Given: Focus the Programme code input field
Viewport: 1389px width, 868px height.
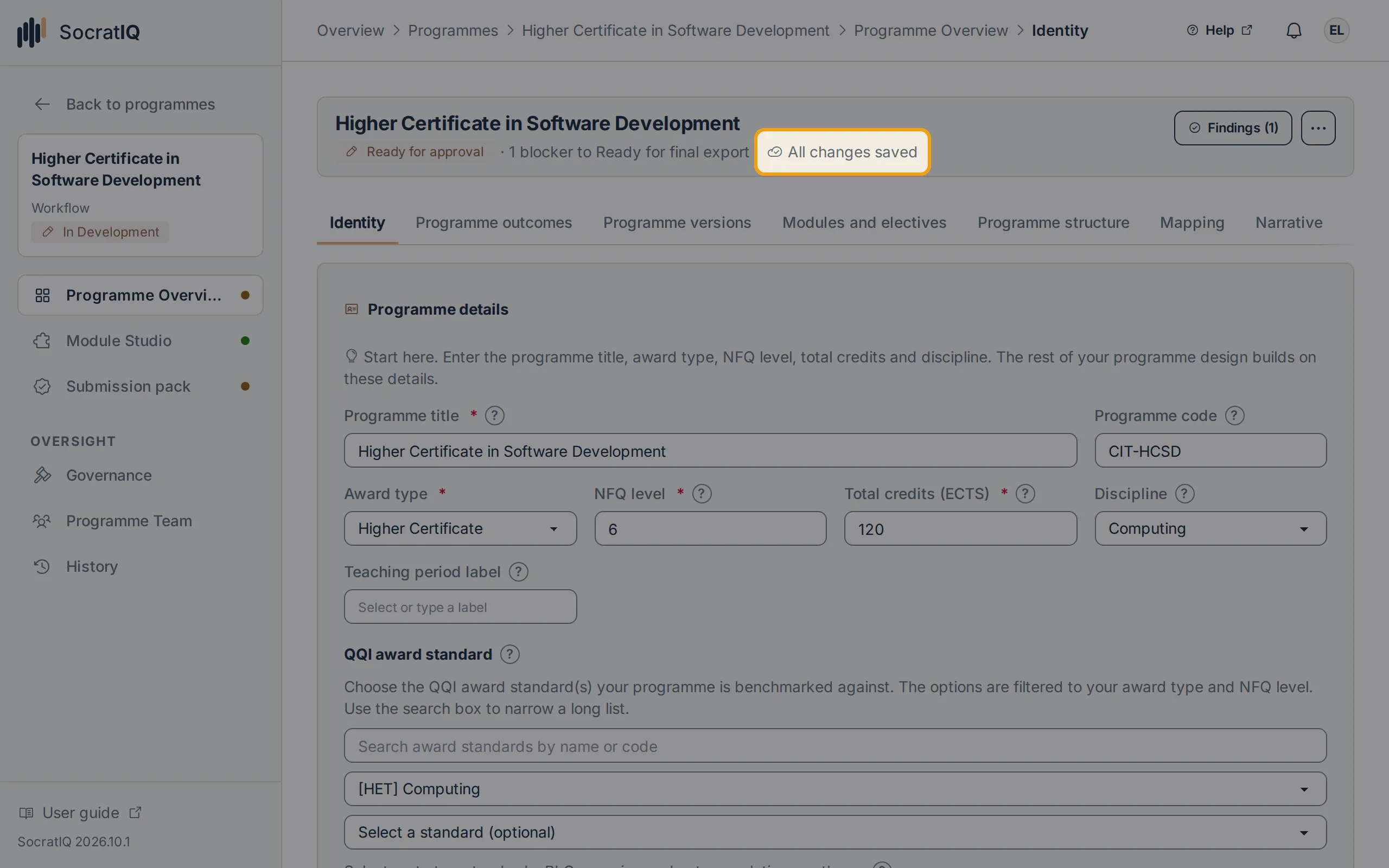Looking at the screenshot, I should click(x=1210, y=451).
